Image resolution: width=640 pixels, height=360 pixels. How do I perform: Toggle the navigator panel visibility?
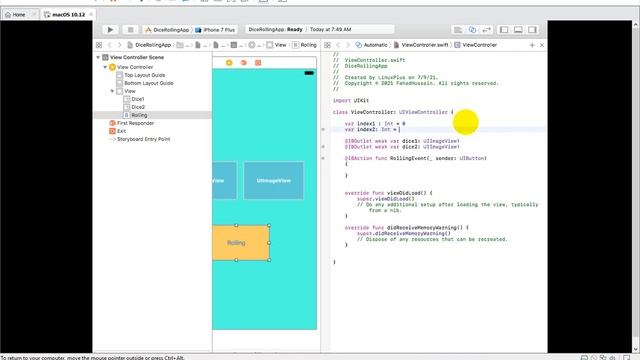[x=504, y=30]
